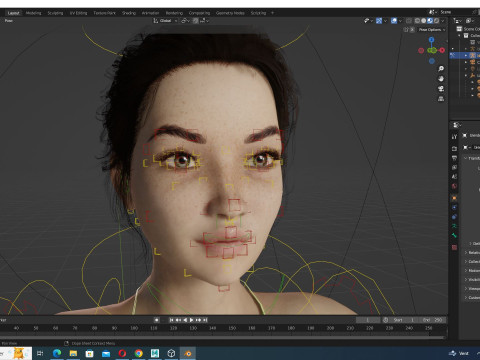Open the Animation workspace tab
This screenshot has height=360, width=480.
click(x=150, y=13)
